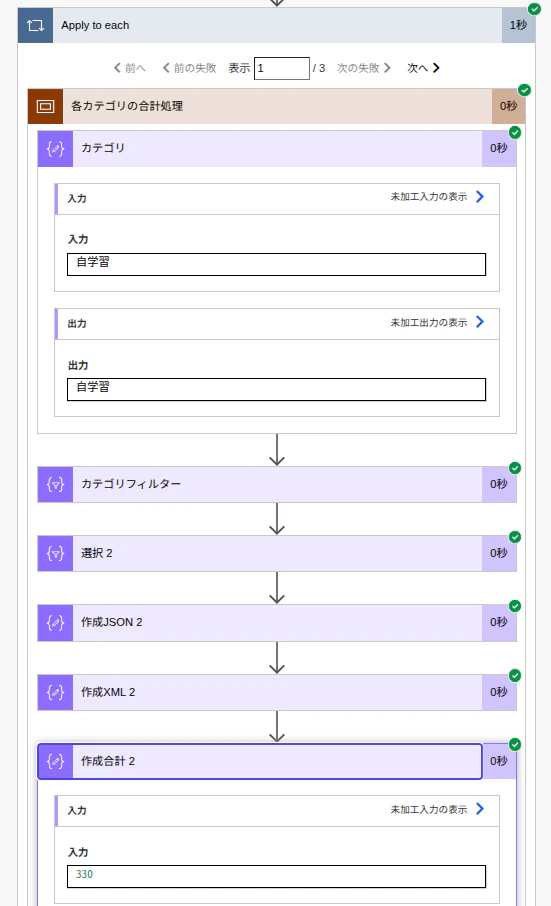Viewport: 551px width, 906px height.
Task: Show raw outputs for カテゴリ action
Action: (437, 322)
